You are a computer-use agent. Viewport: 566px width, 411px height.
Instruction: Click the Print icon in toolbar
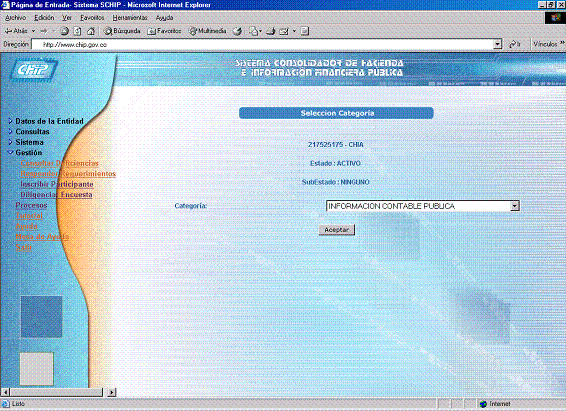click(x=271, y=31)
